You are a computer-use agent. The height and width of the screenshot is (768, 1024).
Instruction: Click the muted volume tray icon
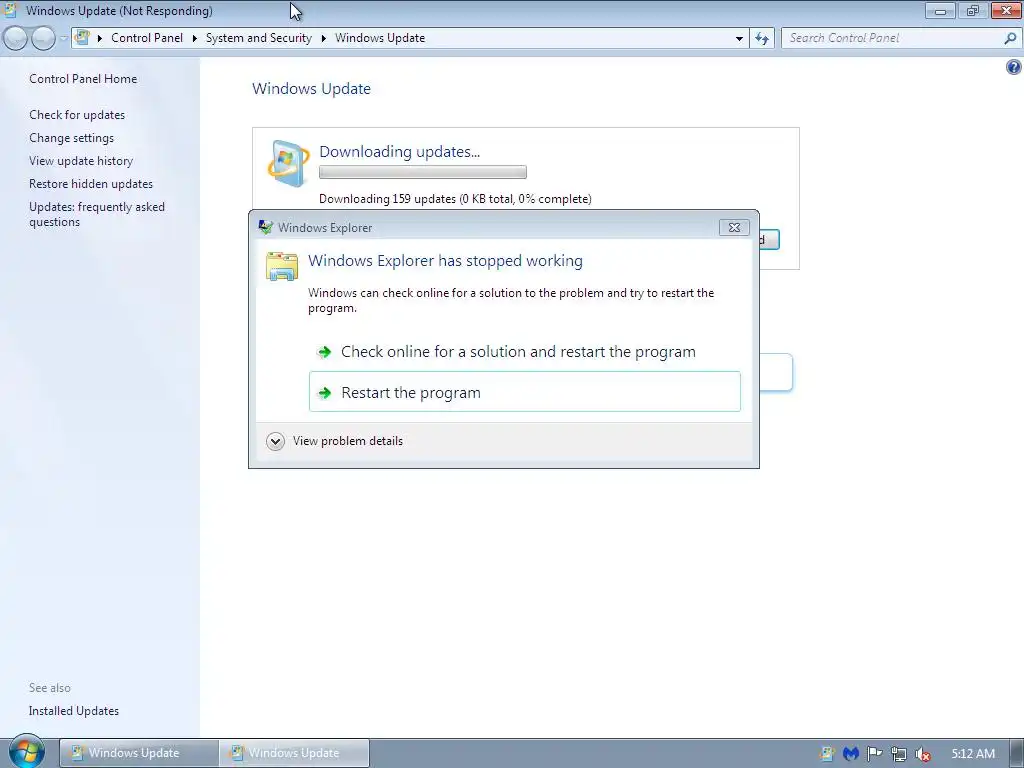point(923,754)
